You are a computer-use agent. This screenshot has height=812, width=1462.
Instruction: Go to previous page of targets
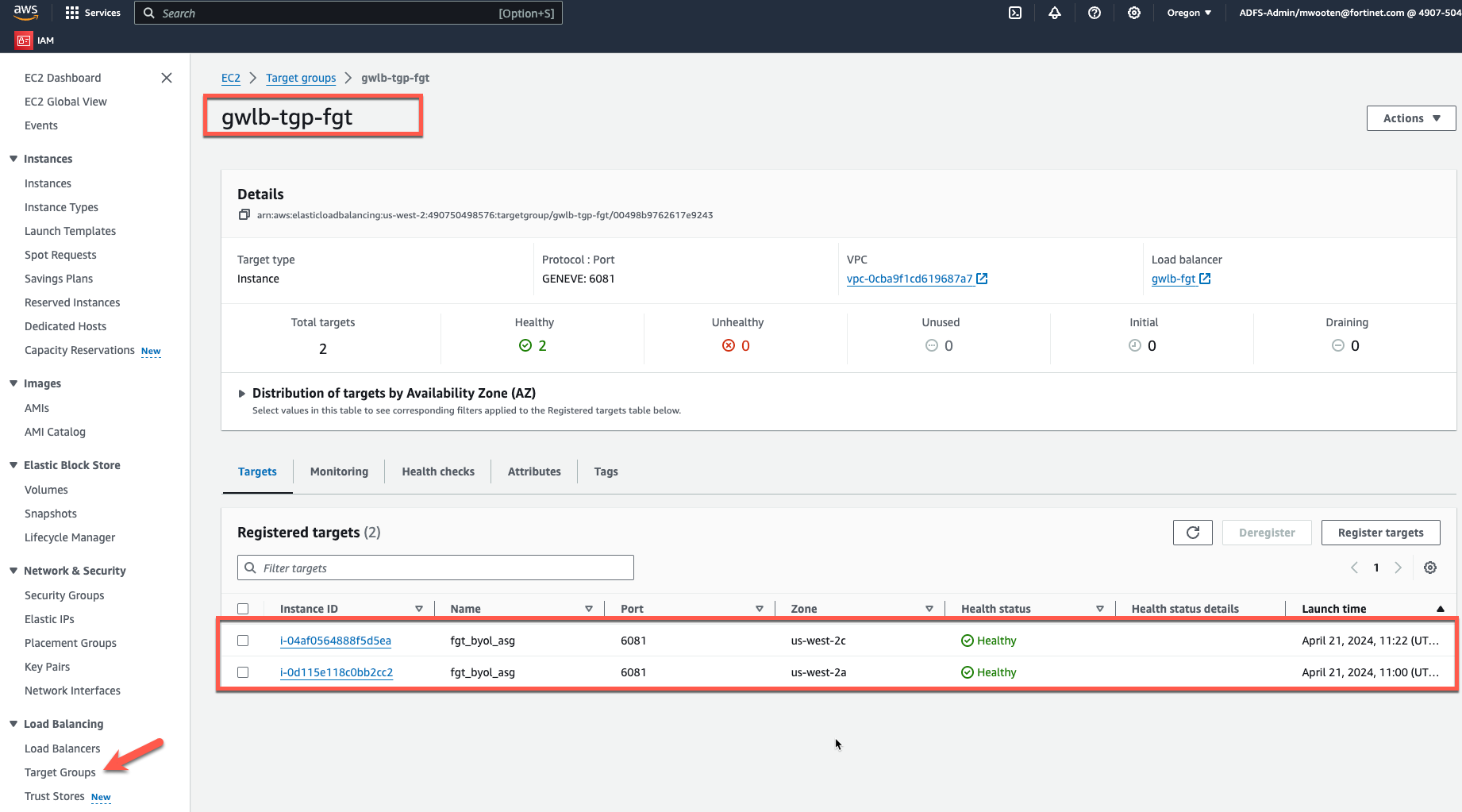coord(1354,568)
